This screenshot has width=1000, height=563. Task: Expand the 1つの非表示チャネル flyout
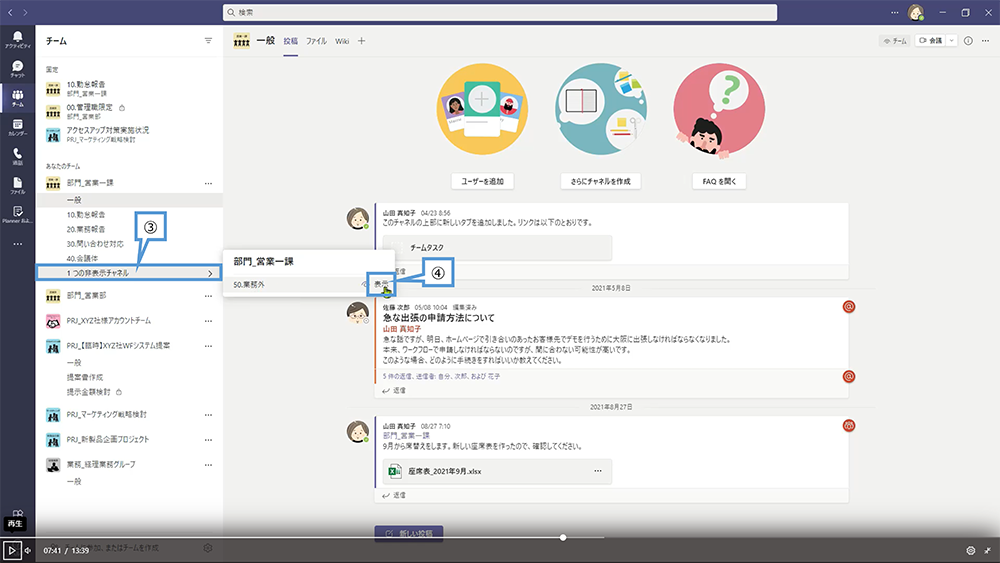(128, 273)
